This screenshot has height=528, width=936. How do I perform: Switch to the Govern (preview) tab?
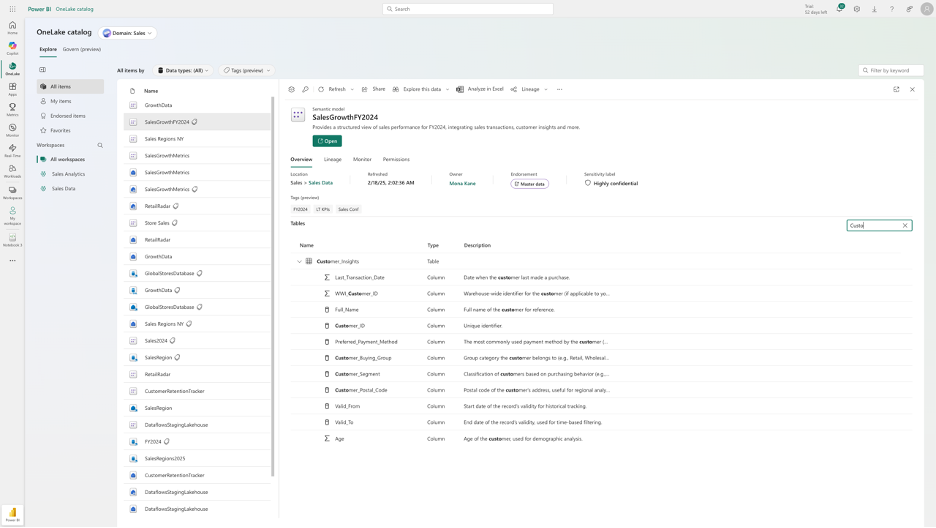click(82, 50)
